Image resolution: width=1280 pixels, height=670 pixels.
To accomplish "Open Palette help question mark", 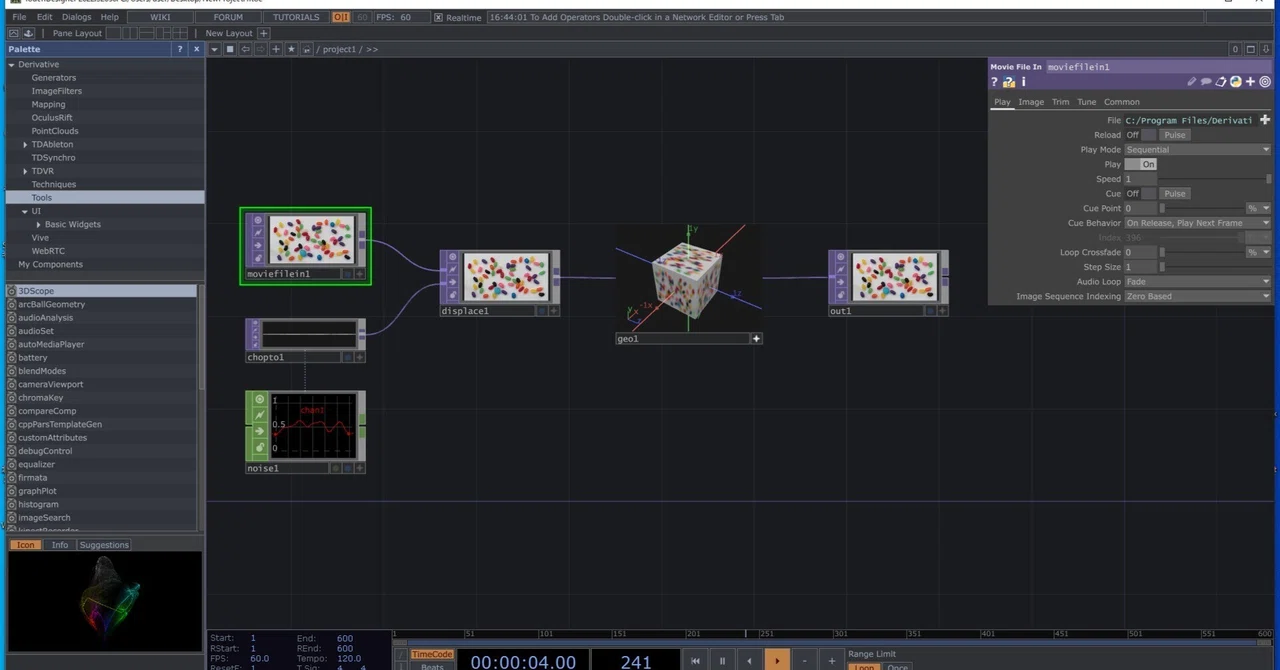I will click(180, 49).
